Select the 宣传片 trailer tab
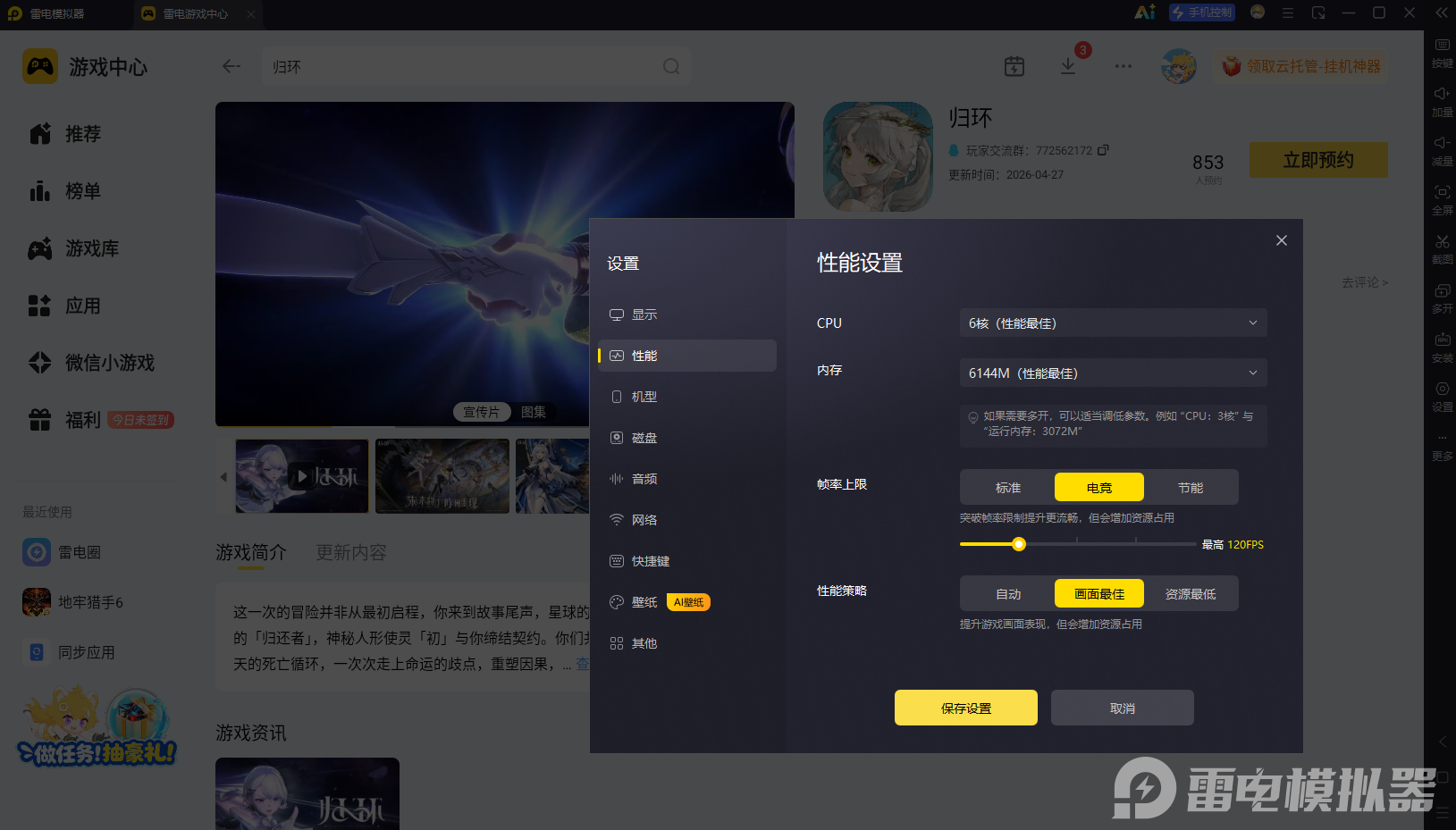 tap(481, 412)
